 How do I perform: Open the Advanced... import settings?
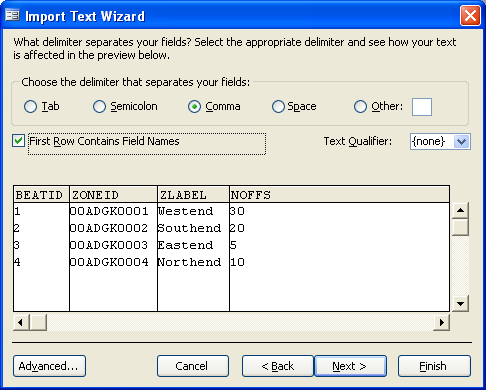coord(49,366)
